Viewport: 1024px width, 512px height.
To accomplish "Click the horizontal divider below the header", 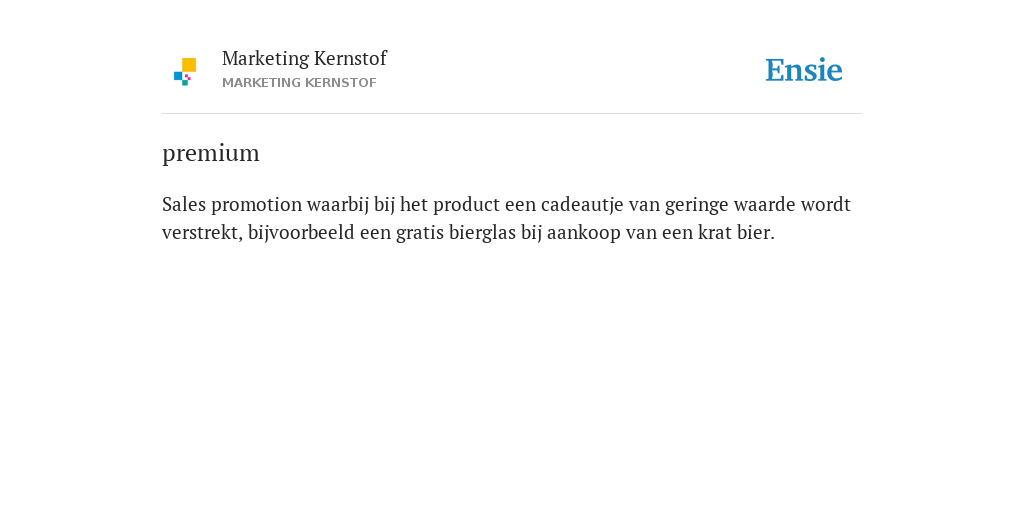I will [x=512, y=114].
